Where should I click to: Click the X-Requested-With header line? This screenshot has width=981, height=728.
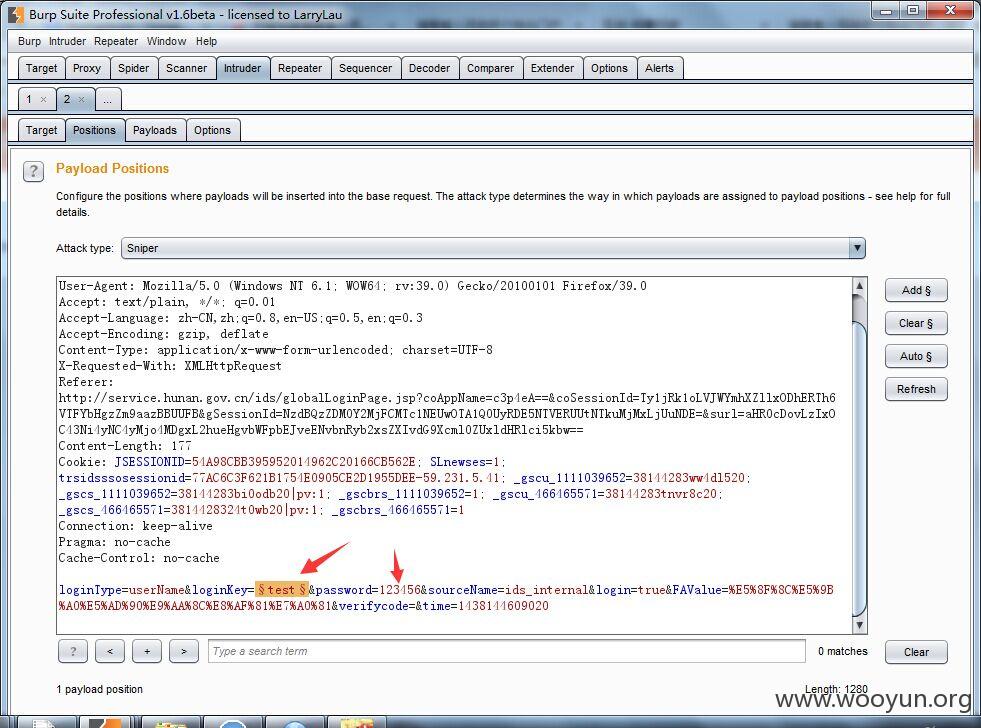(x=170, y=366)
